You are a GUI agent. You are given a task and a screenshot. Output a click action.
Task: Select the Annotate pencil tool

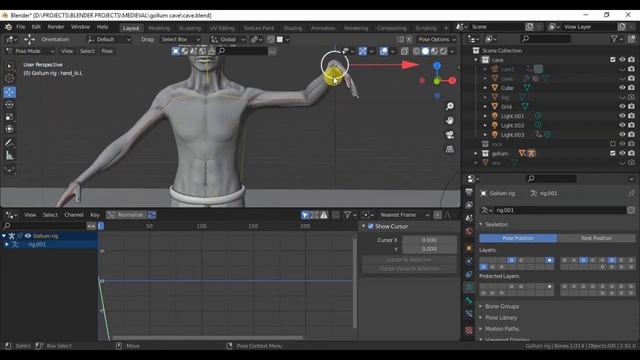coord(9,143)
